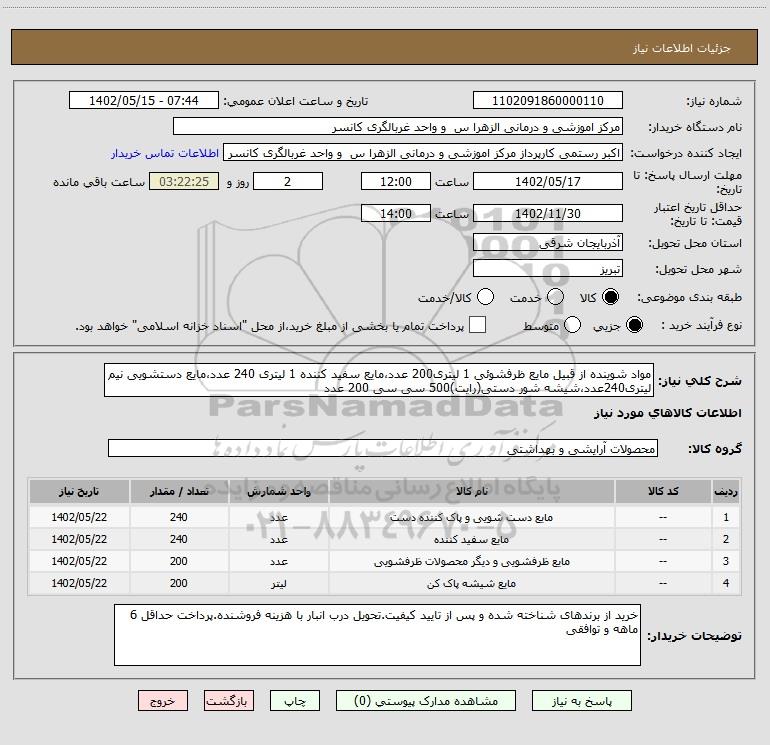The height and width of the screenshot is (745, 770).
Task: Click the کد کالا column header
Action: point(663,492)
